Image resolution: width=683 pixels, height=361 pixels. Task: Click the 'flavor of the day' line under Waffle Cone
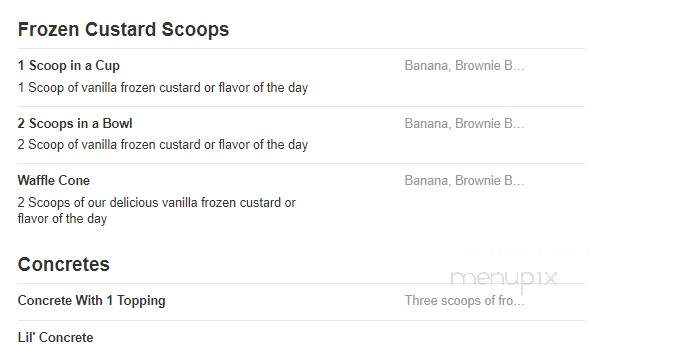tap(62, 219)
